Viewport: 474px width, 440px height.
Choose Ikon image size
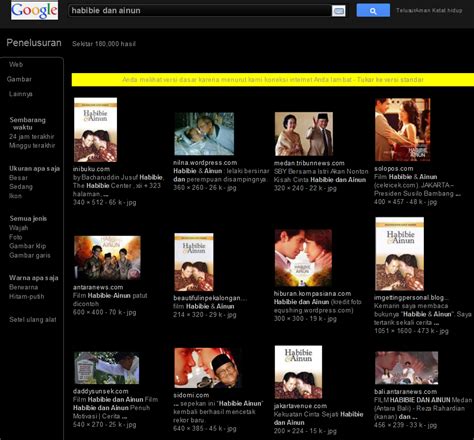[x=15, y=196]
